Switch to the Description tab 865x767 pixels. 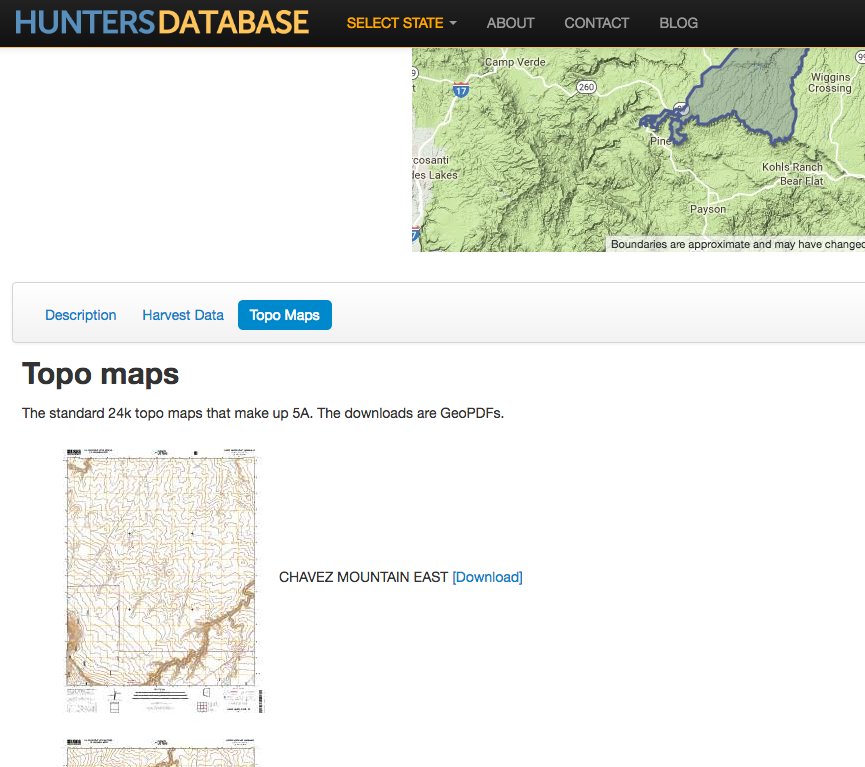click(x=80, y=315)
